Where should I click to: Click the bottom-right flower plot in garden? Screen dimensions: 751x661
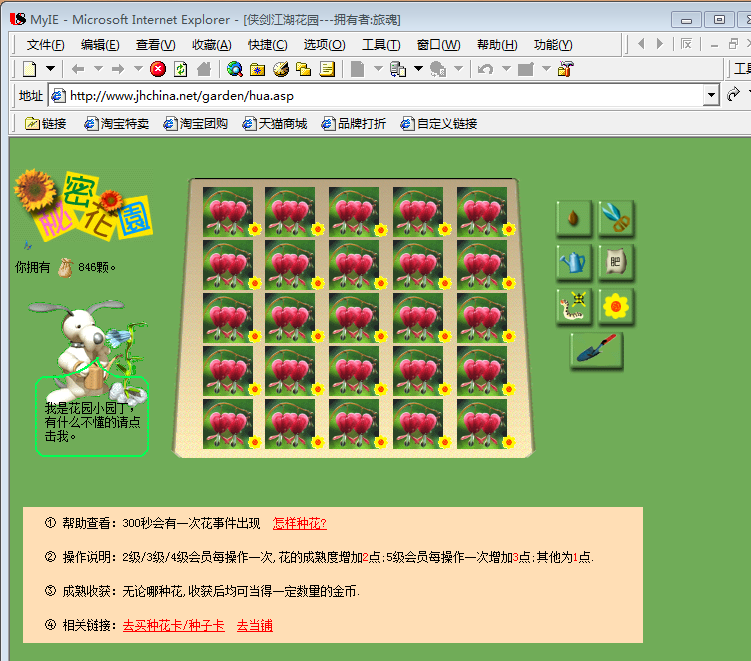click(x=482, y=424)
